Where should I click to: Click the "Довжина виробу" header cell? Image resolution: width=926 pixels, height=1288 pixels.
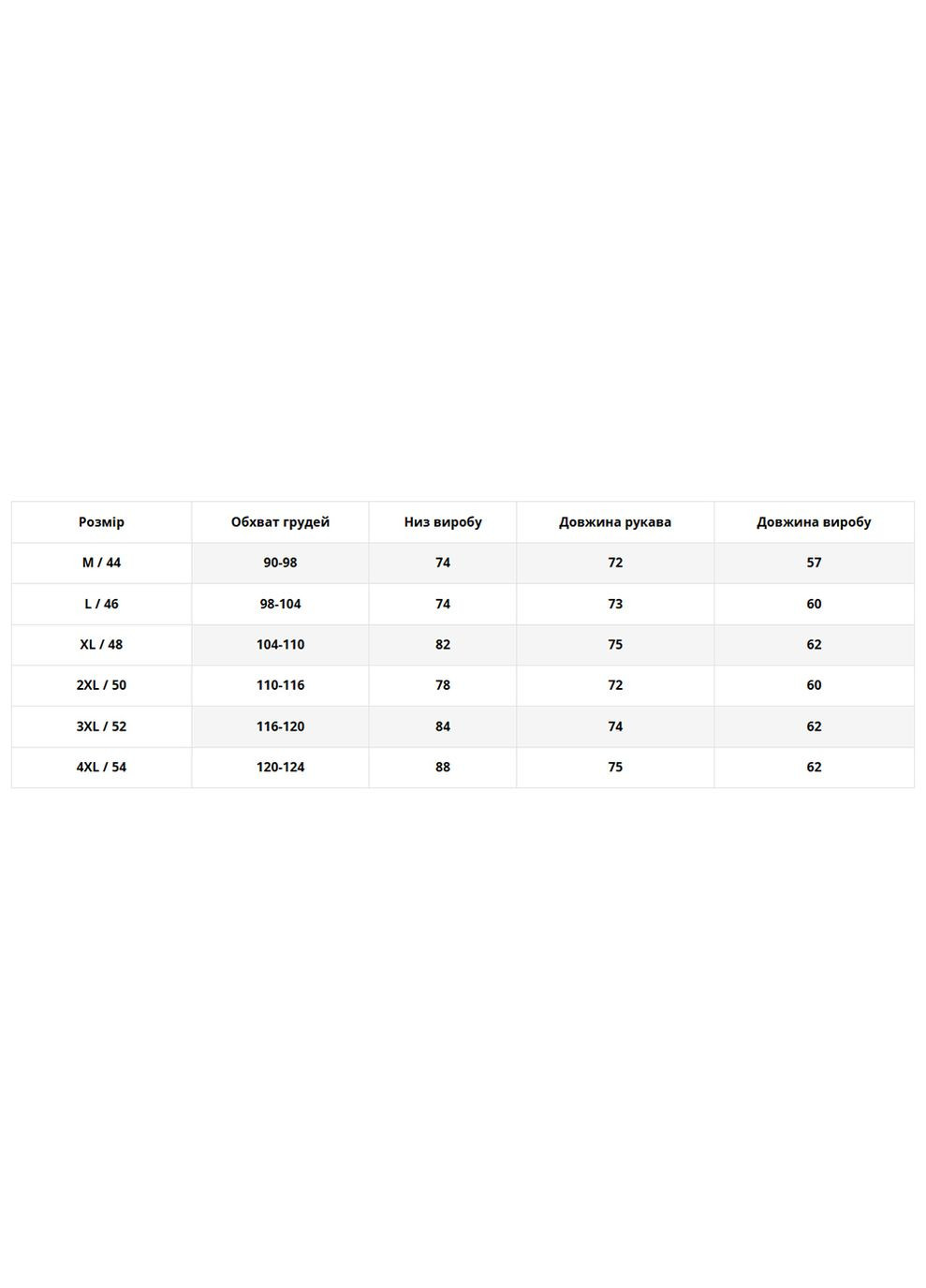tap(814, 522)
